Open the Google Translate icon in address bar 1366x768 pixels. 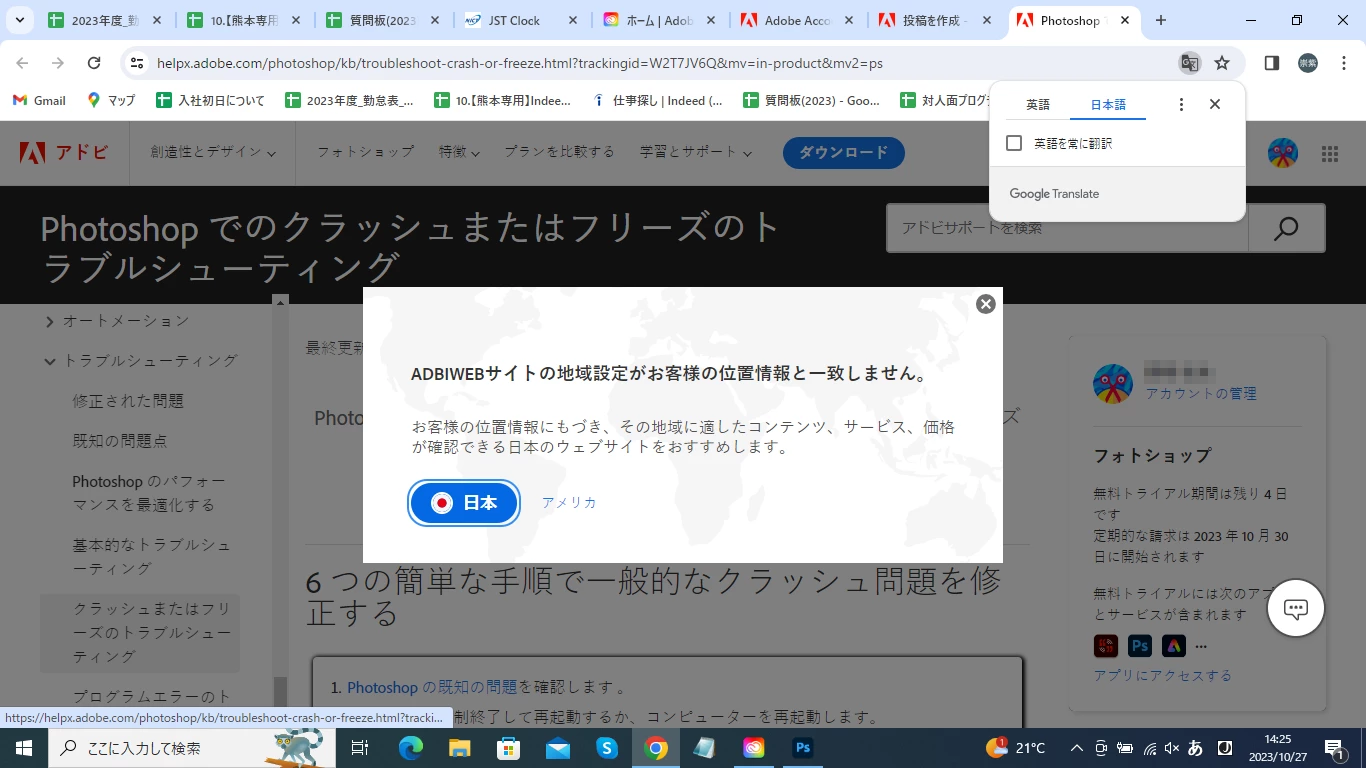tap(1189, 63)
